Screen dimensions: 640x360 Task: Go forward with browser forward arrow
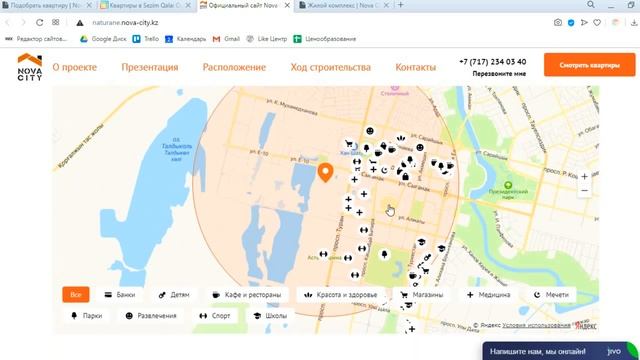click(x=23, y=22)
